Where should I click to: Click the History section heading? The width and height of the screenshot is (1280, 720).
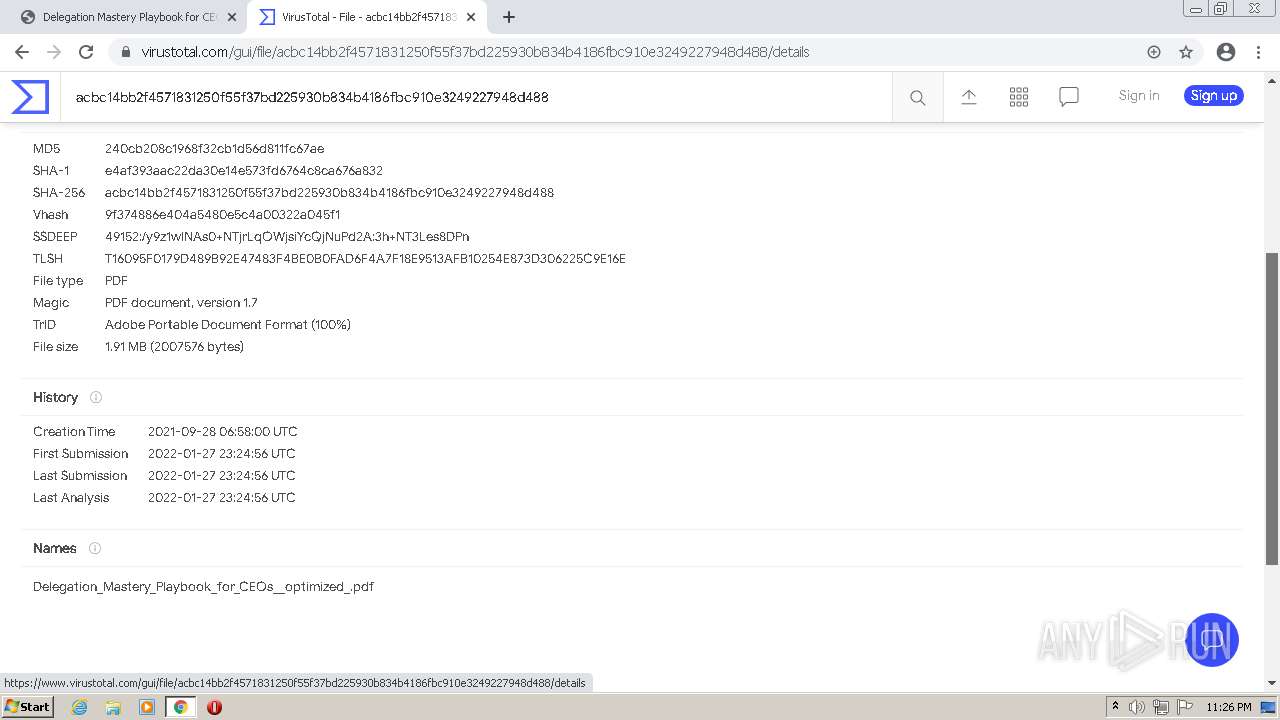coord(55,397)
